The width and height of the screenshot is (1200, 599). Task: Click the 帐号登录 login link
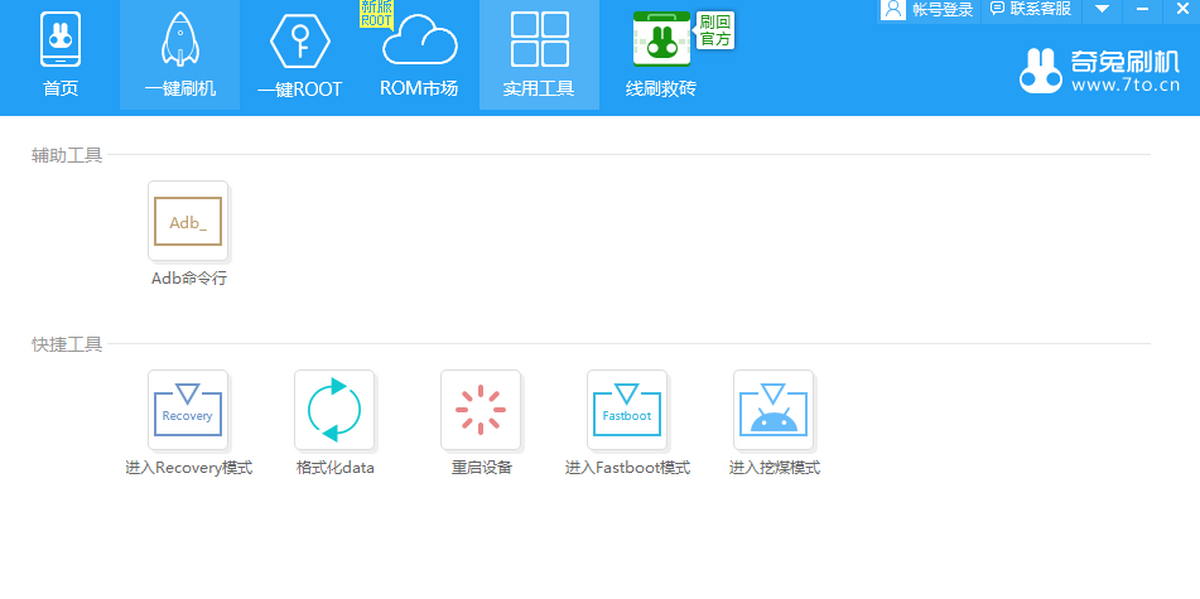point(943,10)
